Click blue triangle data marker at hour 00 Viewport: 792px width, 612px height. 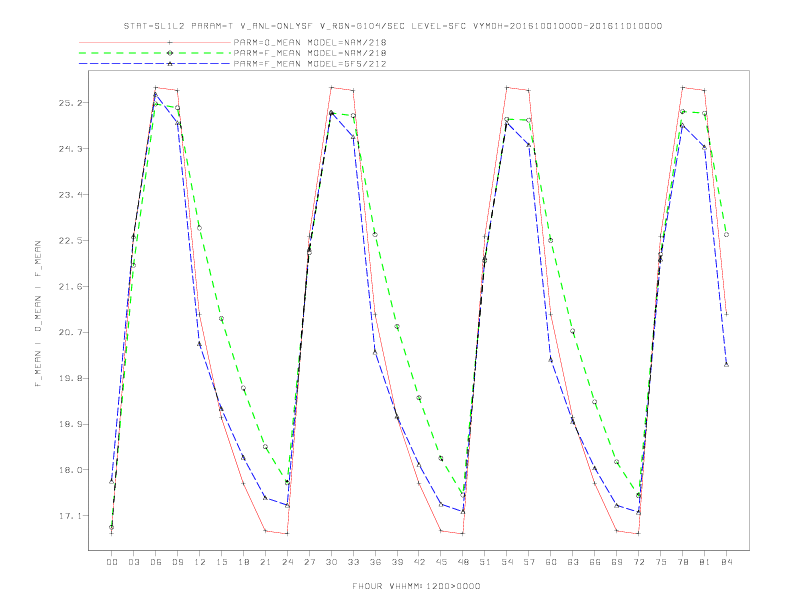[x=112, y=482]
